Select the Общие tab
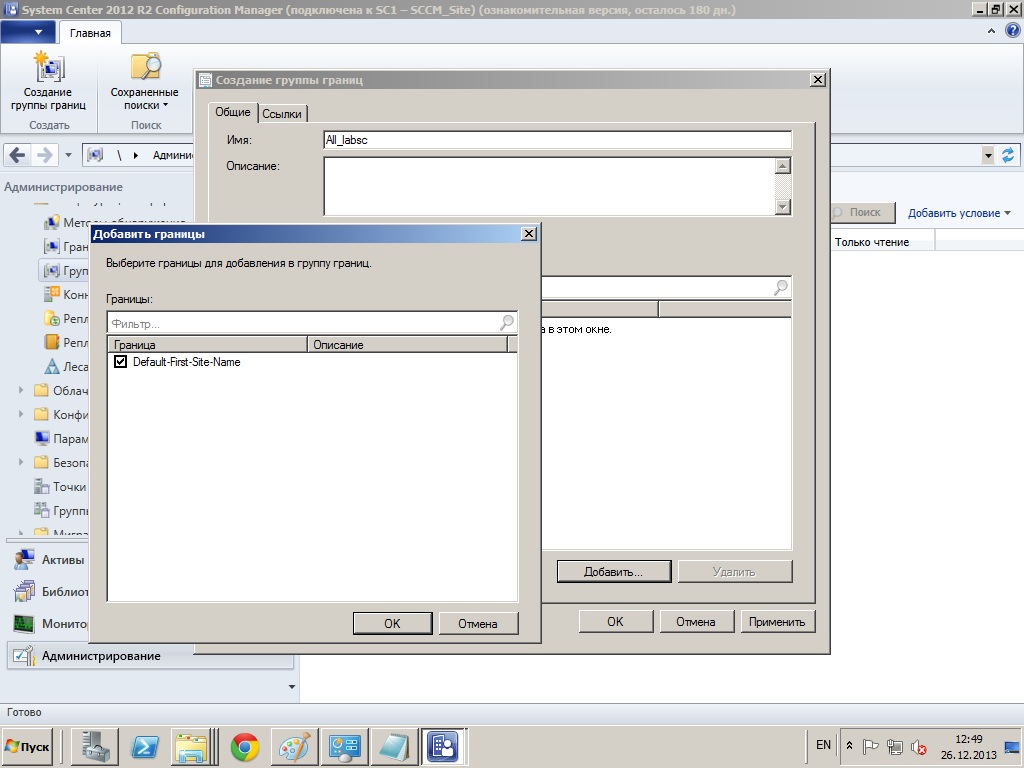 click(233, 112)
